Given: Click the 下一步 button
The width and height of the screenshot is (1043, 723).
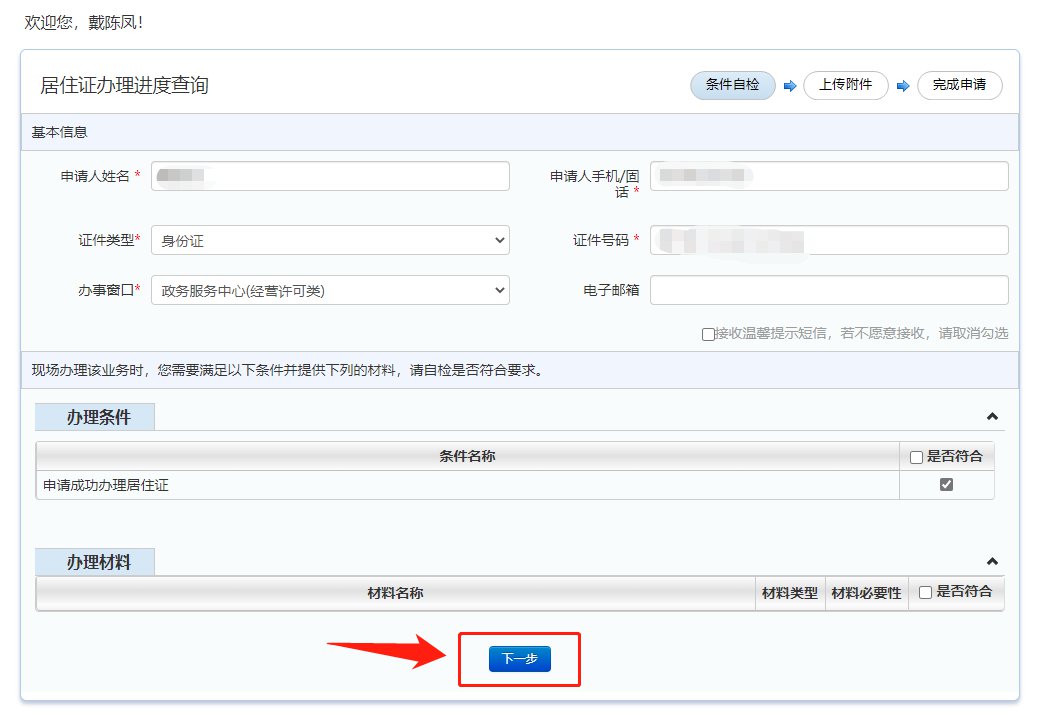Looking at the screenshot, I should (519, 659).
